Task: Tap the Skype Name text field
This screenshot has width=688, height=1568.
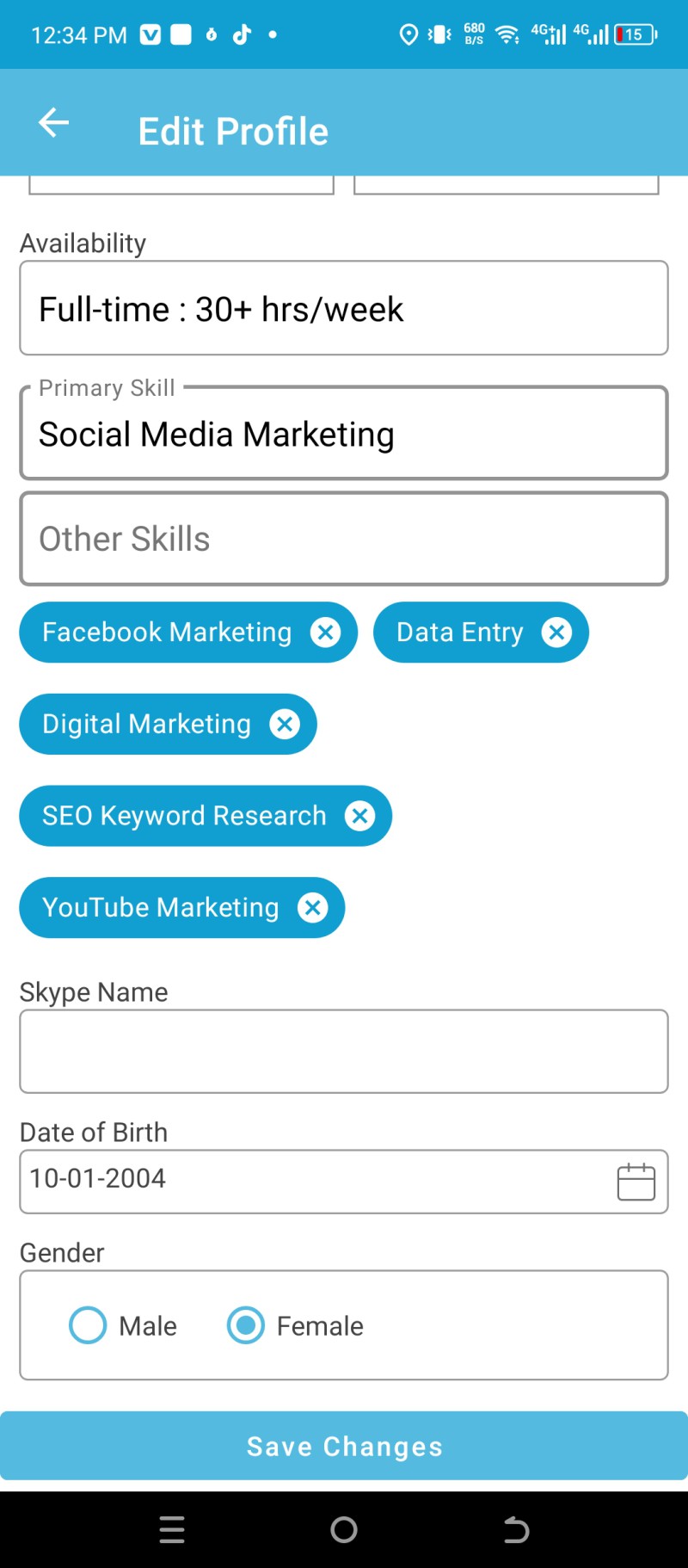Action: (344, 1052)
